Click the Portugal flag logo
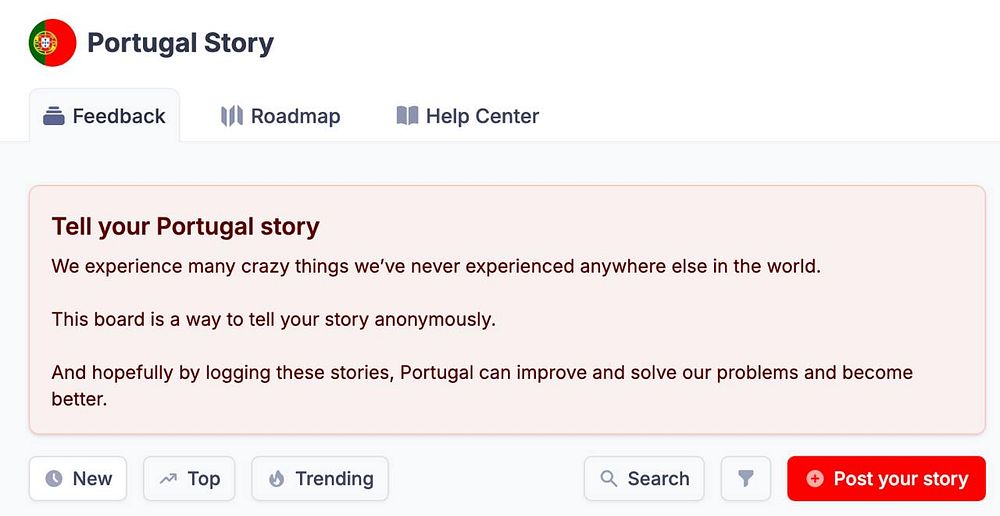 coord(52,43)
